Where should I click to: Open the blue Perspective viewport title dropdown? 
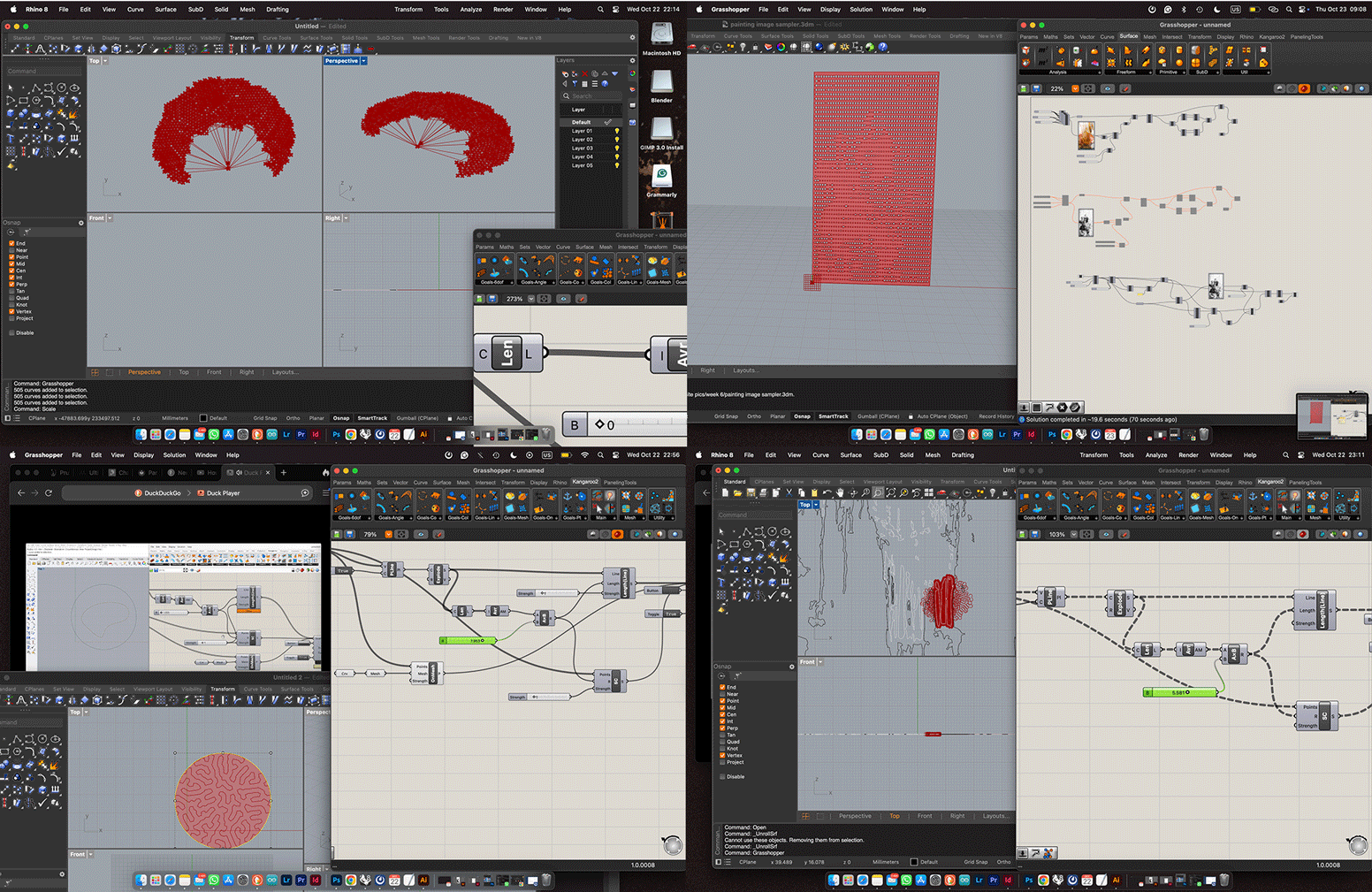363,61
